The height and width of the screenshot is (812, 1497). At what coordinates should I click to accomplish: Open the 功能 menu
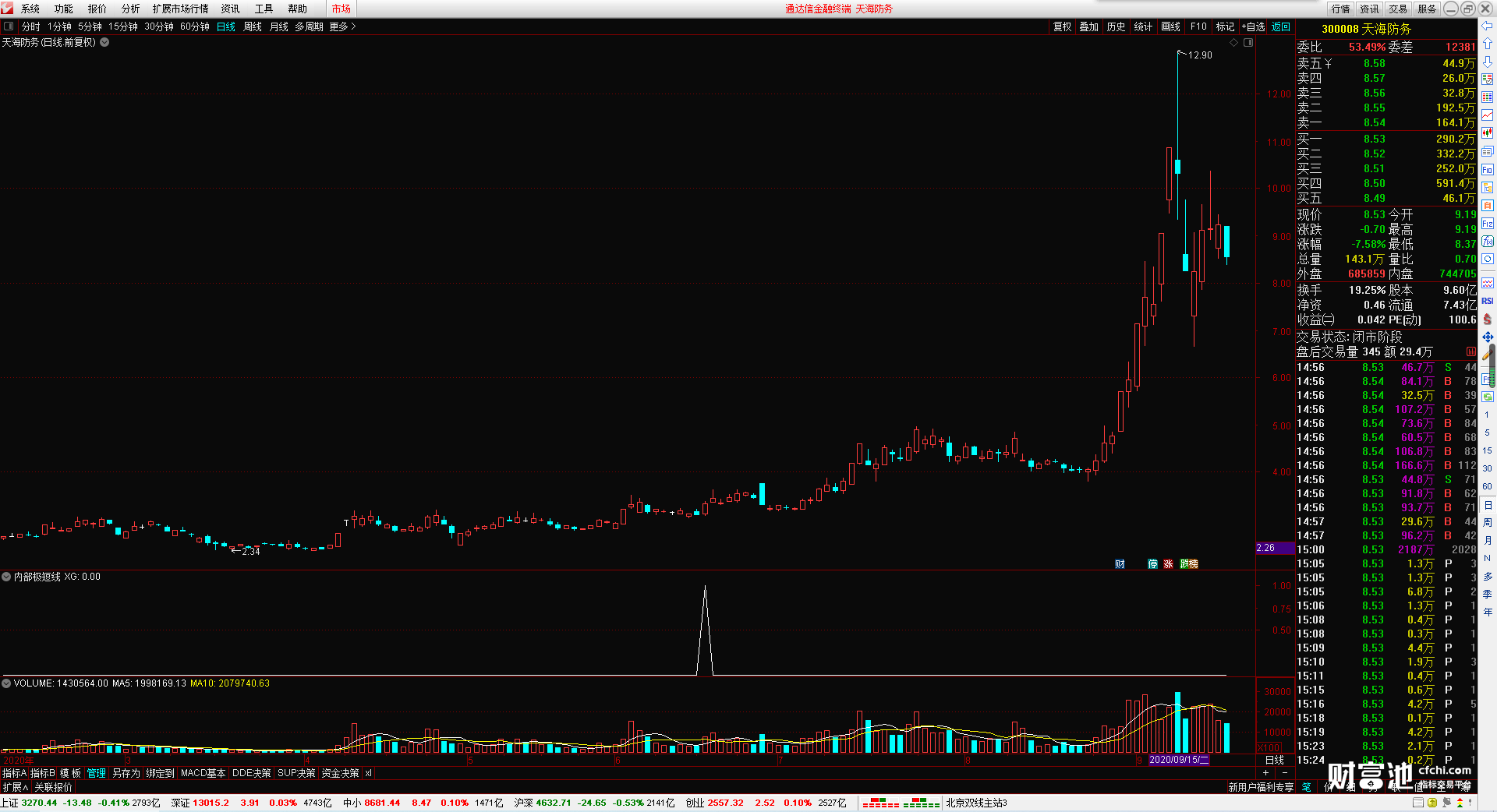pos(64,9)
